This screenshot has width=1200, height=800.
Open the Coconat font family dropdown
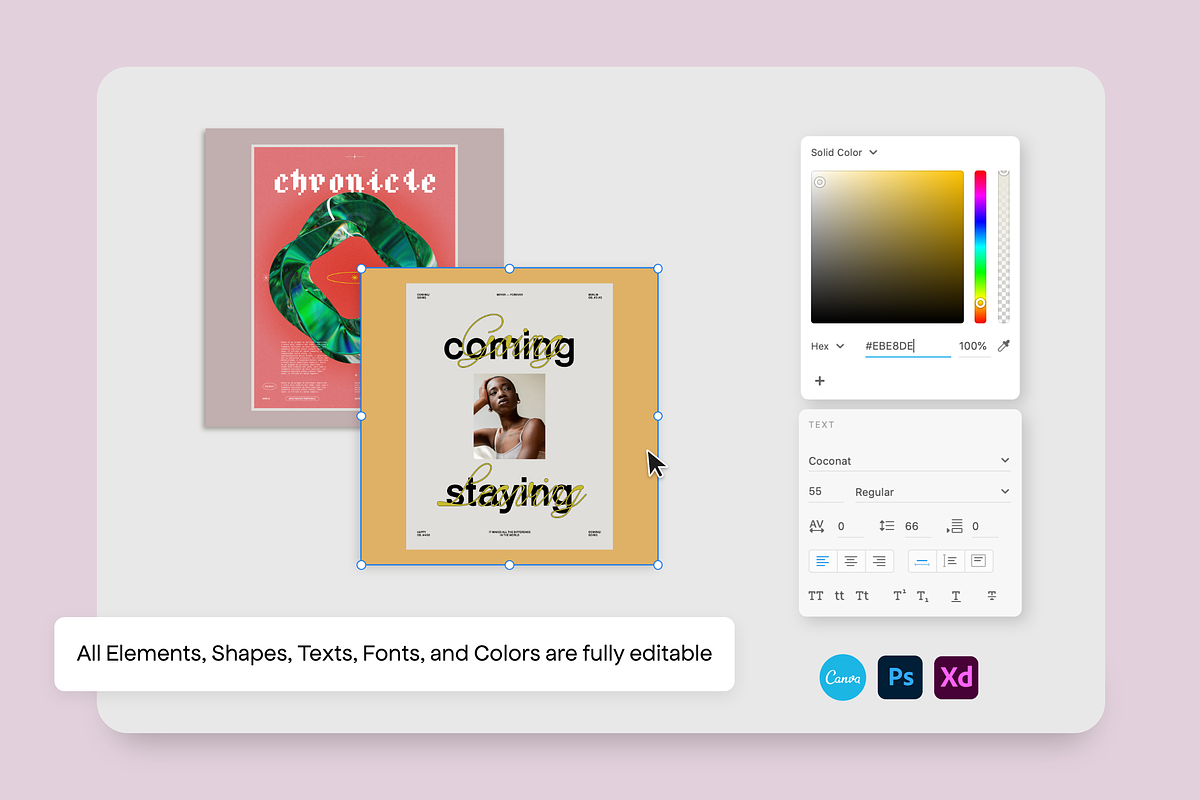pyautogui.click(x=910, y=461)
